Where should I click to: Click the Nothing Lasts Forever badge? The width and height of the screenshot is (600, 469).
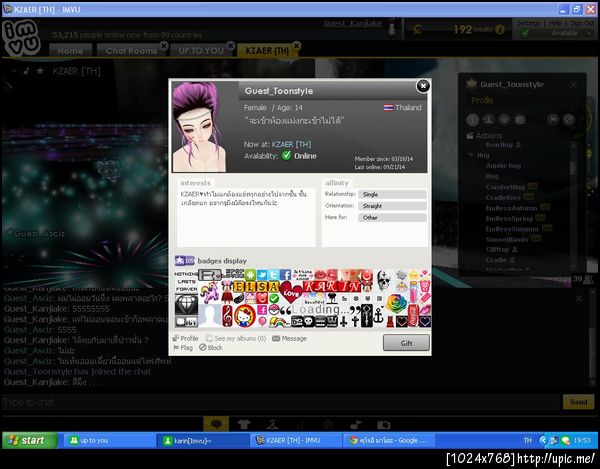click(x=186, y=281)
